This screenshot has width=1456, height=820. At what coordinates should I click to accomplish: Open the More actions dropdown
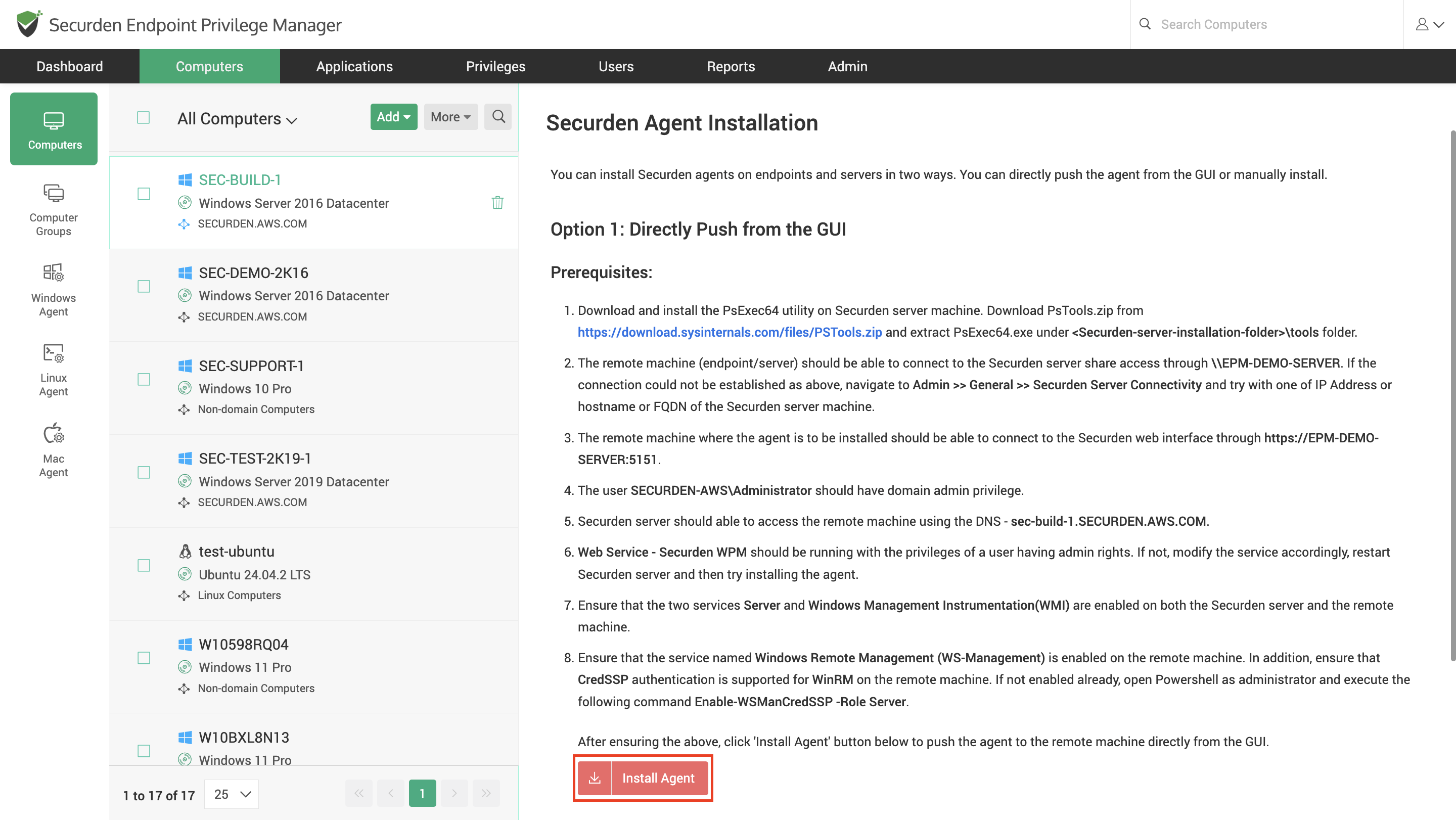451,116
